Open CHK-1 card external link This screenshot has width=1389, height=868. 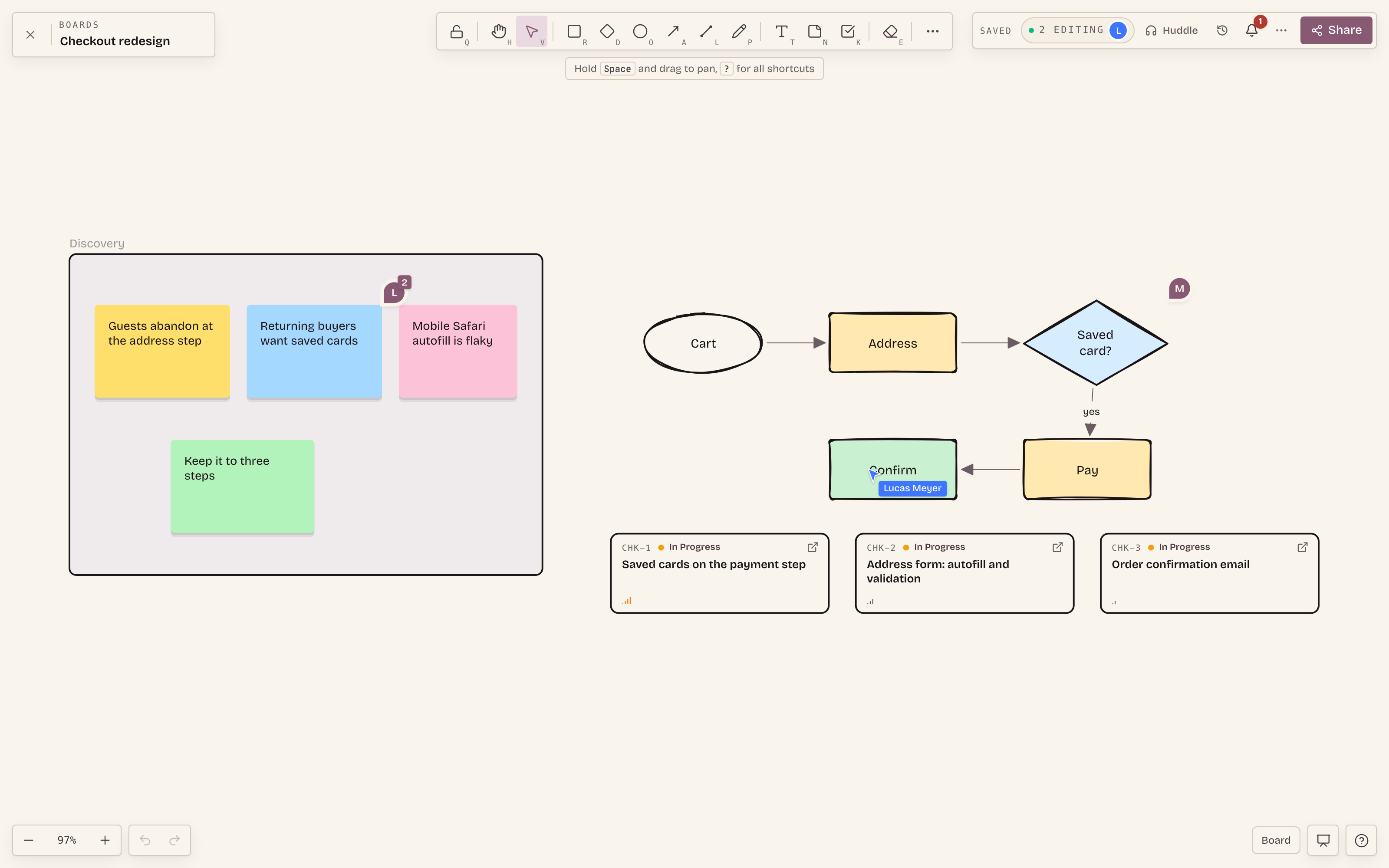point(813,547)
